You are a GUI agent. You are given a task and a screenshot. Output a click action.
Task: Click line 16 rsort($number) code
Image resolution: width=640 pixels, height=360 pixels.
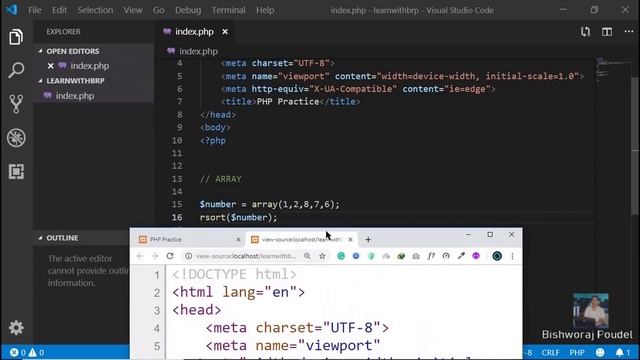pyautogui.click(x=238, y=217)
